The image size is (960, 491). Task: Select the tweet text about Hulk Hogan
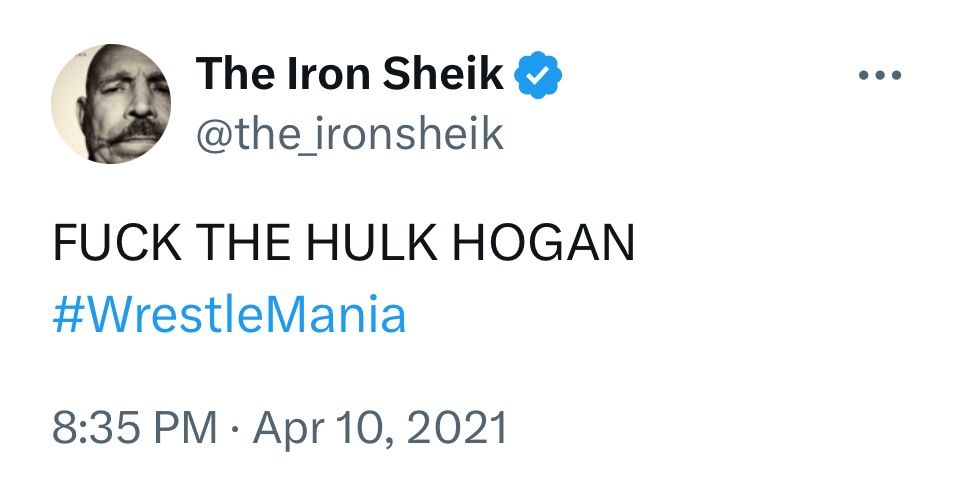coord(343,243)
